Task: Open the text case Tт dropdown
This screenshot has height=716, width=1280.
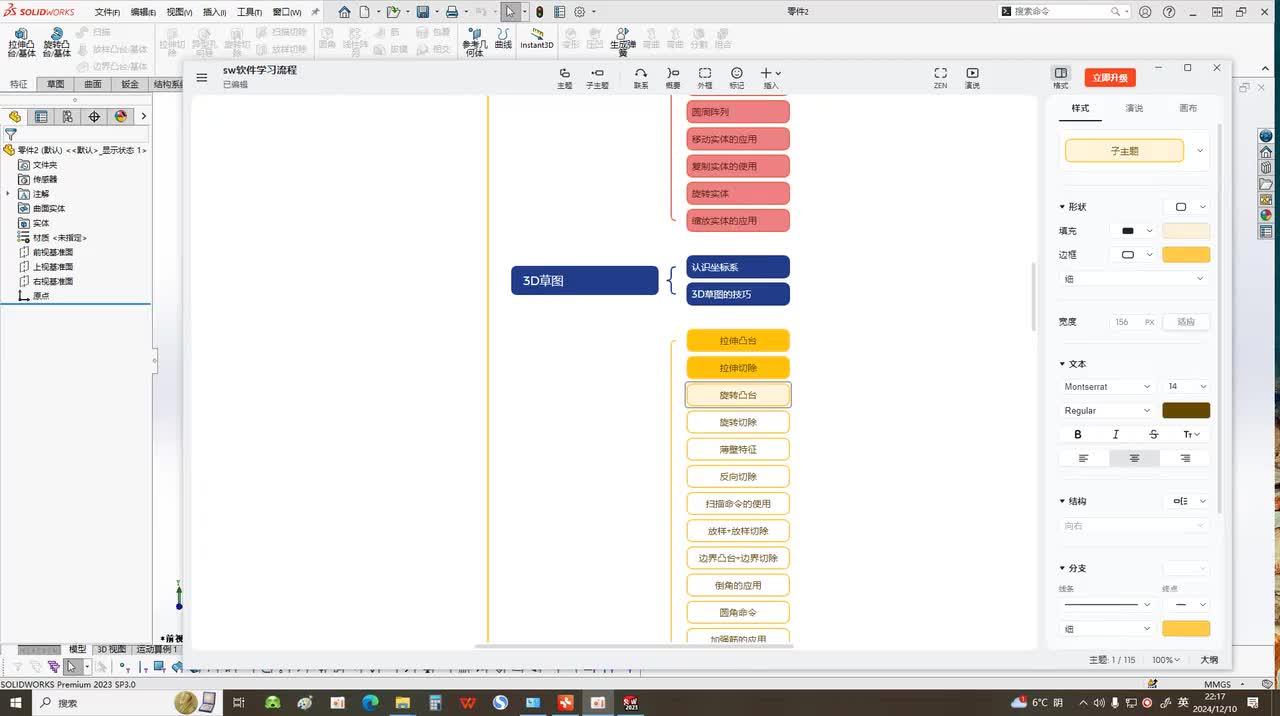Action: (1191, 435)
